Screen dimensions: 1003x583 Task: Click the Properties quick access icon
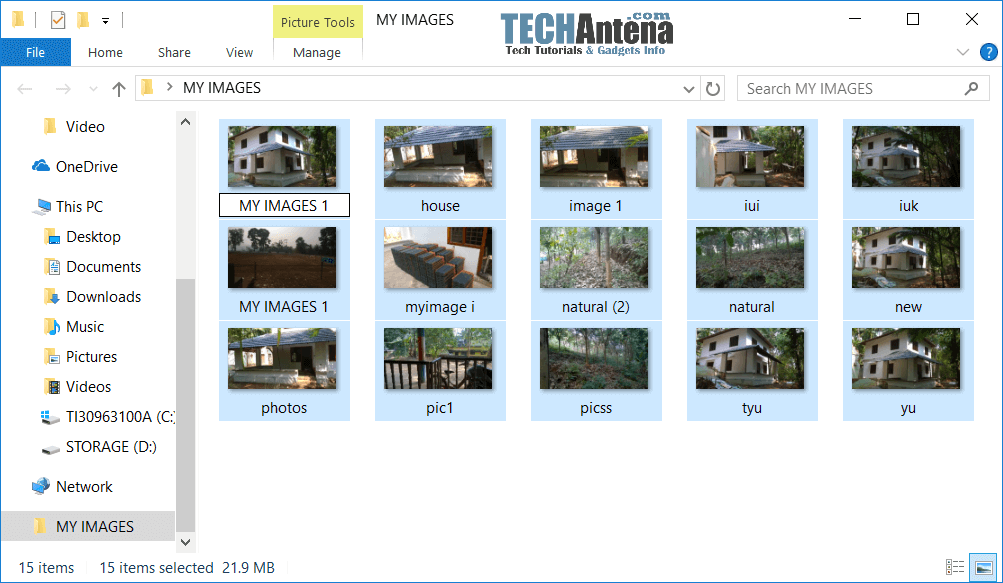point(58,20)
